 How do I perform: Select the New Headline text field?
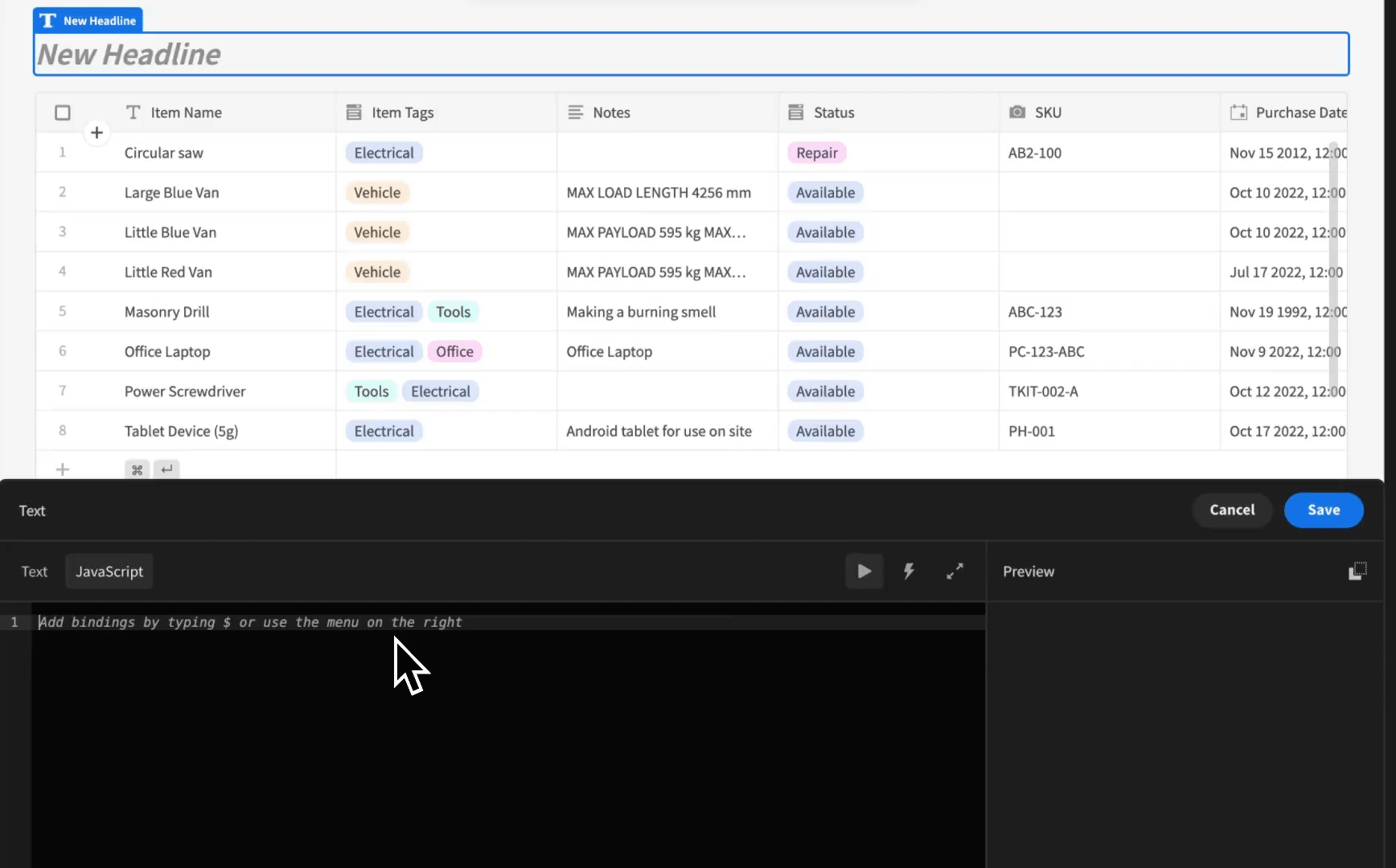pos(690,55)
